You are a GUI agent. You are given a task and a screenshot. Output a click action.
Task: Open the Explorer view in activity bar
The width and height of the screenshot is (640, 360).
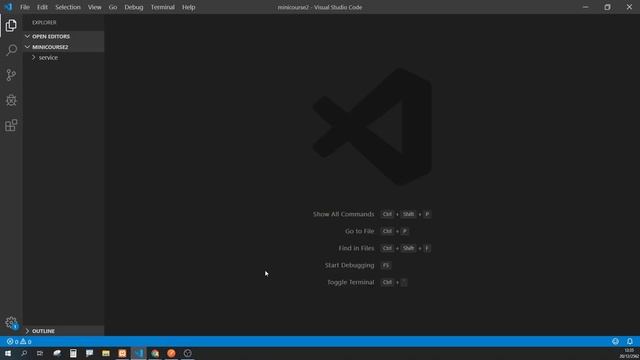(11, 26)
